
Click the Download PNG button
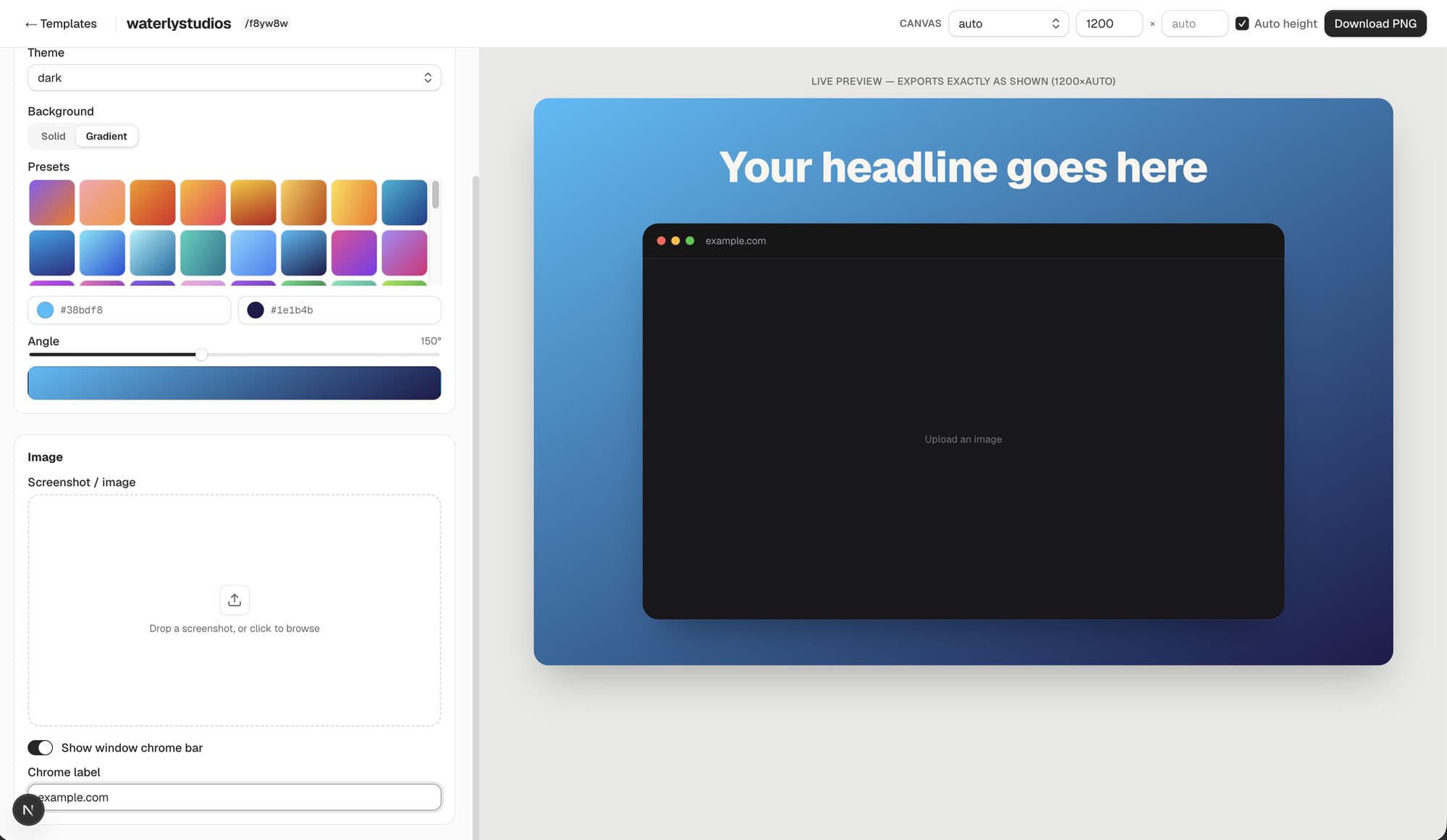tap(1375, 24)
